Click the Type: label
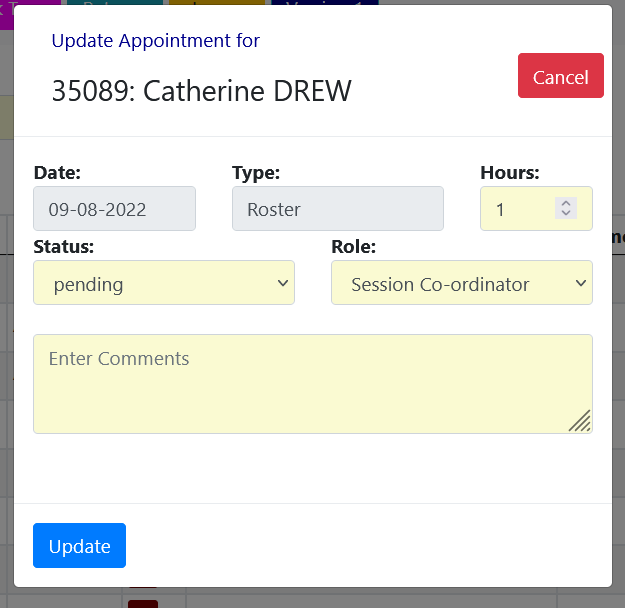This screenshot has width=625, height=608. point(256,172)
